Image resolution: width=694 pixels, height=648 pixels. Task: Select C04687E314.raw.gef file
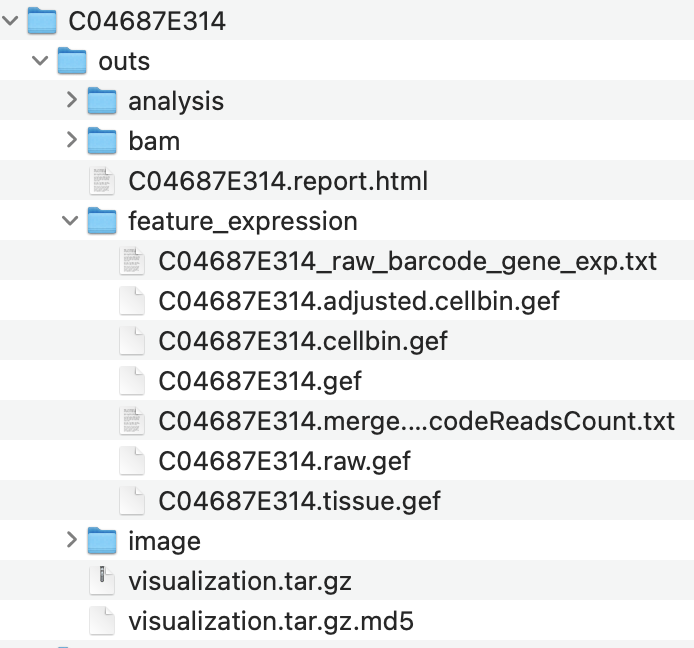point(284,461)
